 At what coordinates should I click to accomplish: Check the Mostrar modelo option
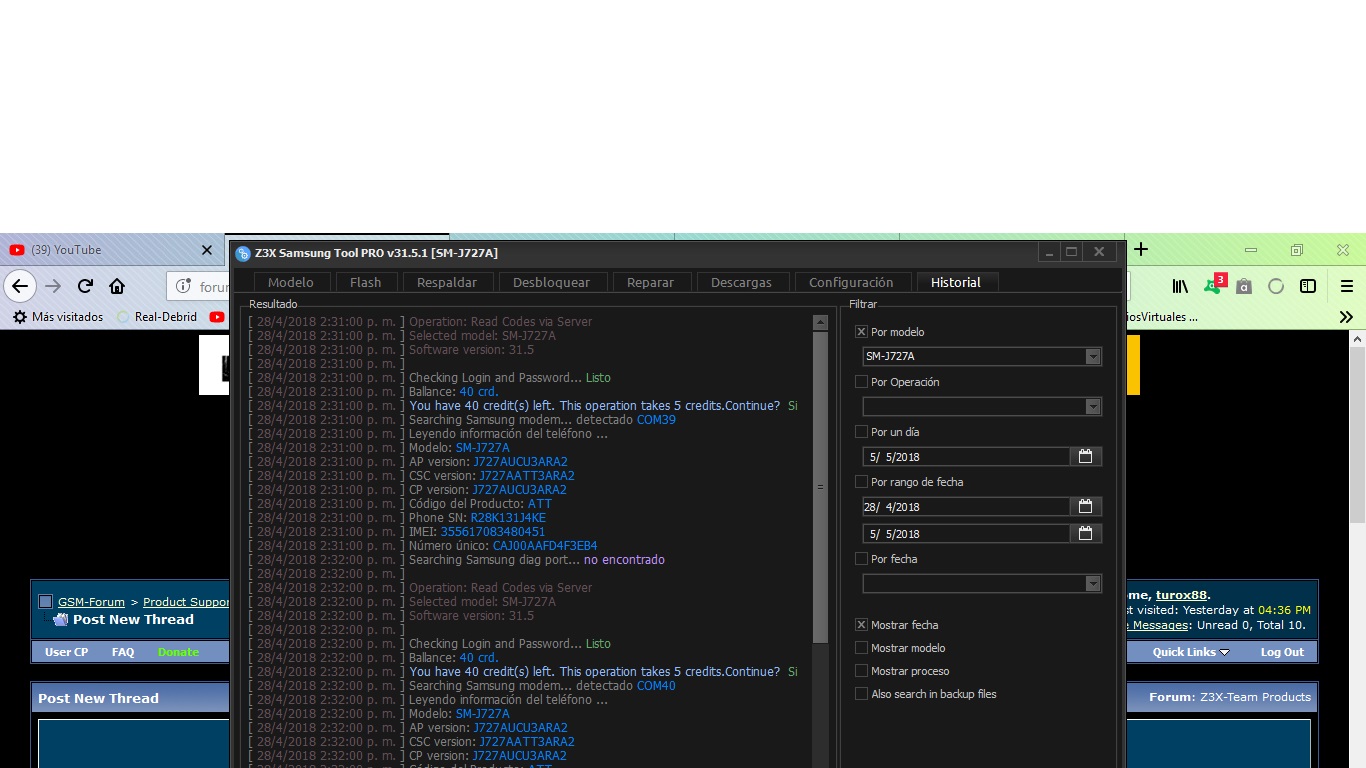pos(861,648)
